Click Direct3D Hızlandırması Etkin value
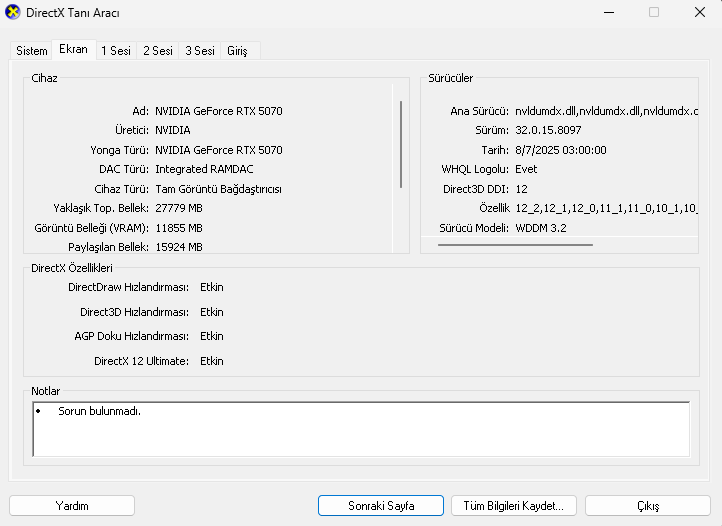Screen dimensions: 722x526 212,312
